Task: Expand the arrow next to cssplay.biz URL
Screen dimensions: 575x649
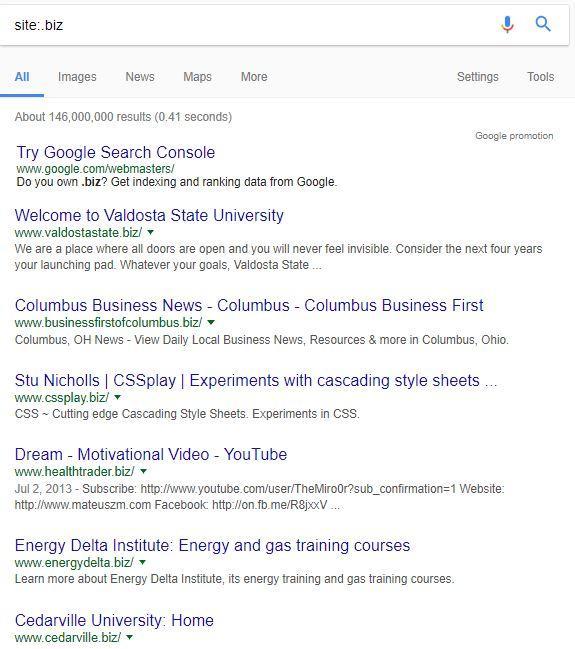Action: coord(118,397)
